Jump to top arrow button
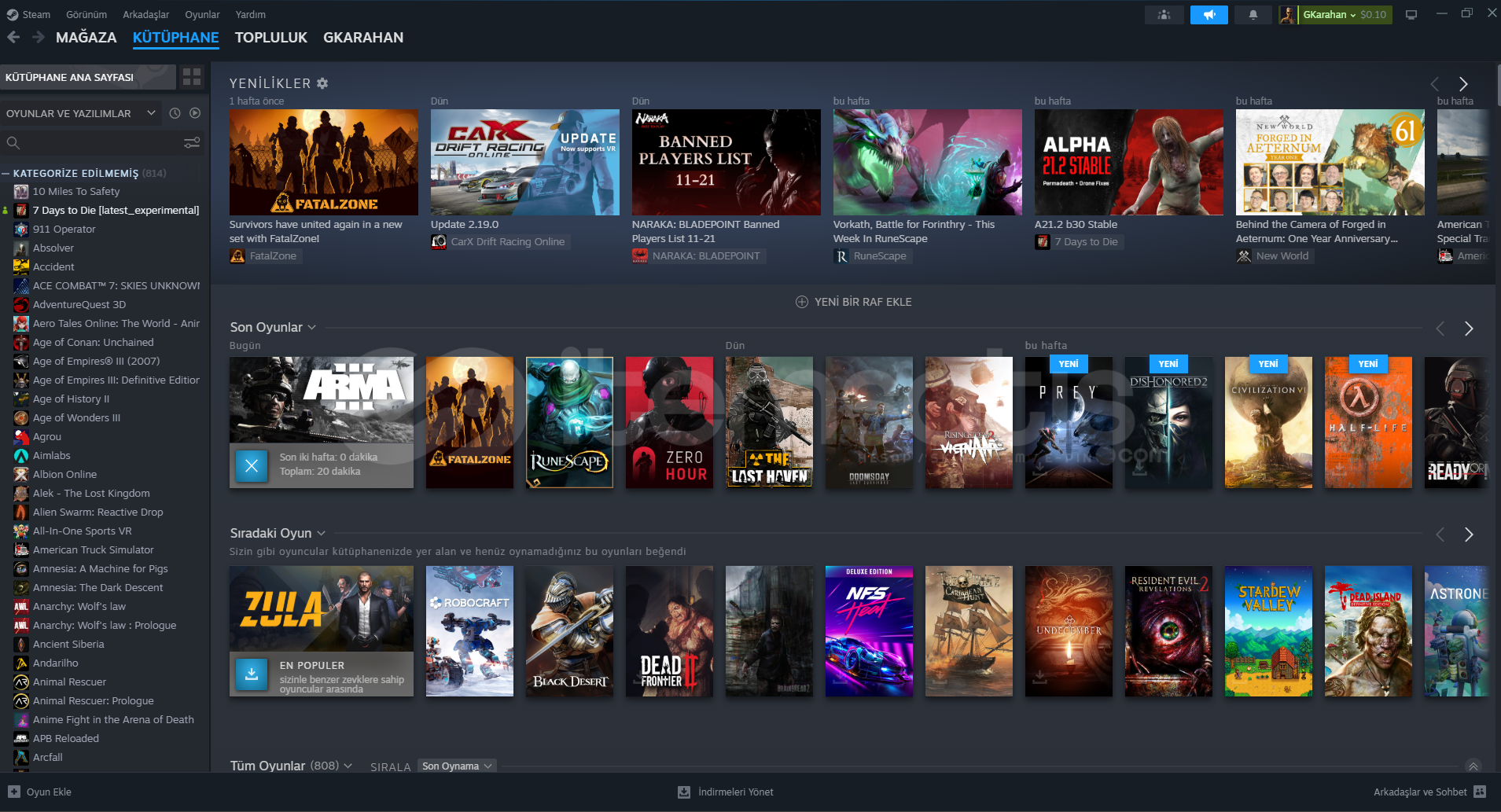Screen dimensions: 1501x812 click(1473, 766)
